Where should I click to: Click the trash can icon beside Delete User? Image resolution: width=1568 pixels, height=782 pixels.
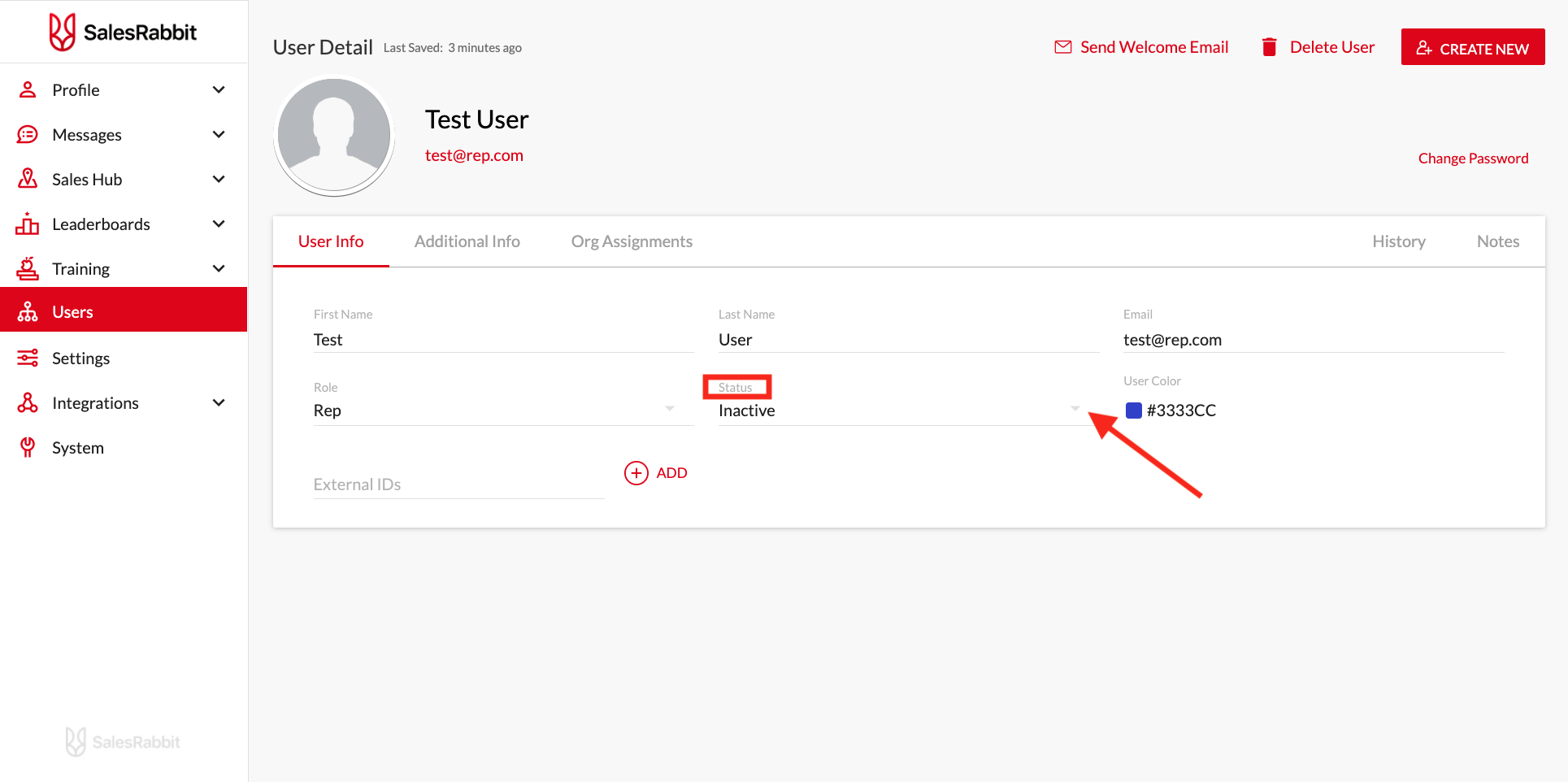[1269, 47]
